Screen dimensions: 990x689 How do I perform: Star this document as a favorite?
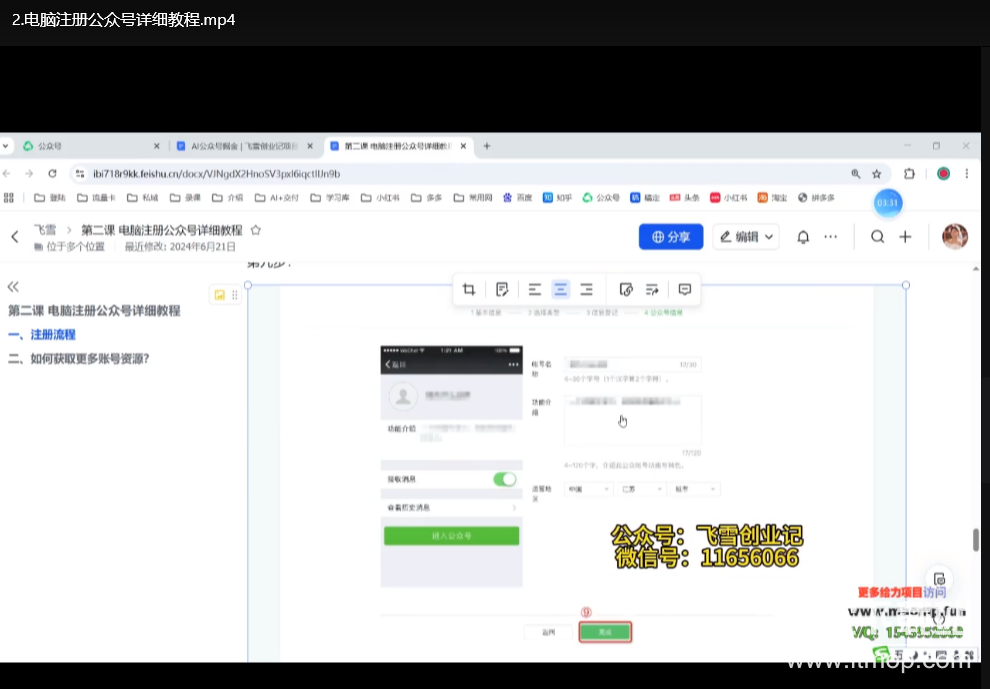[x=256, y=230]
